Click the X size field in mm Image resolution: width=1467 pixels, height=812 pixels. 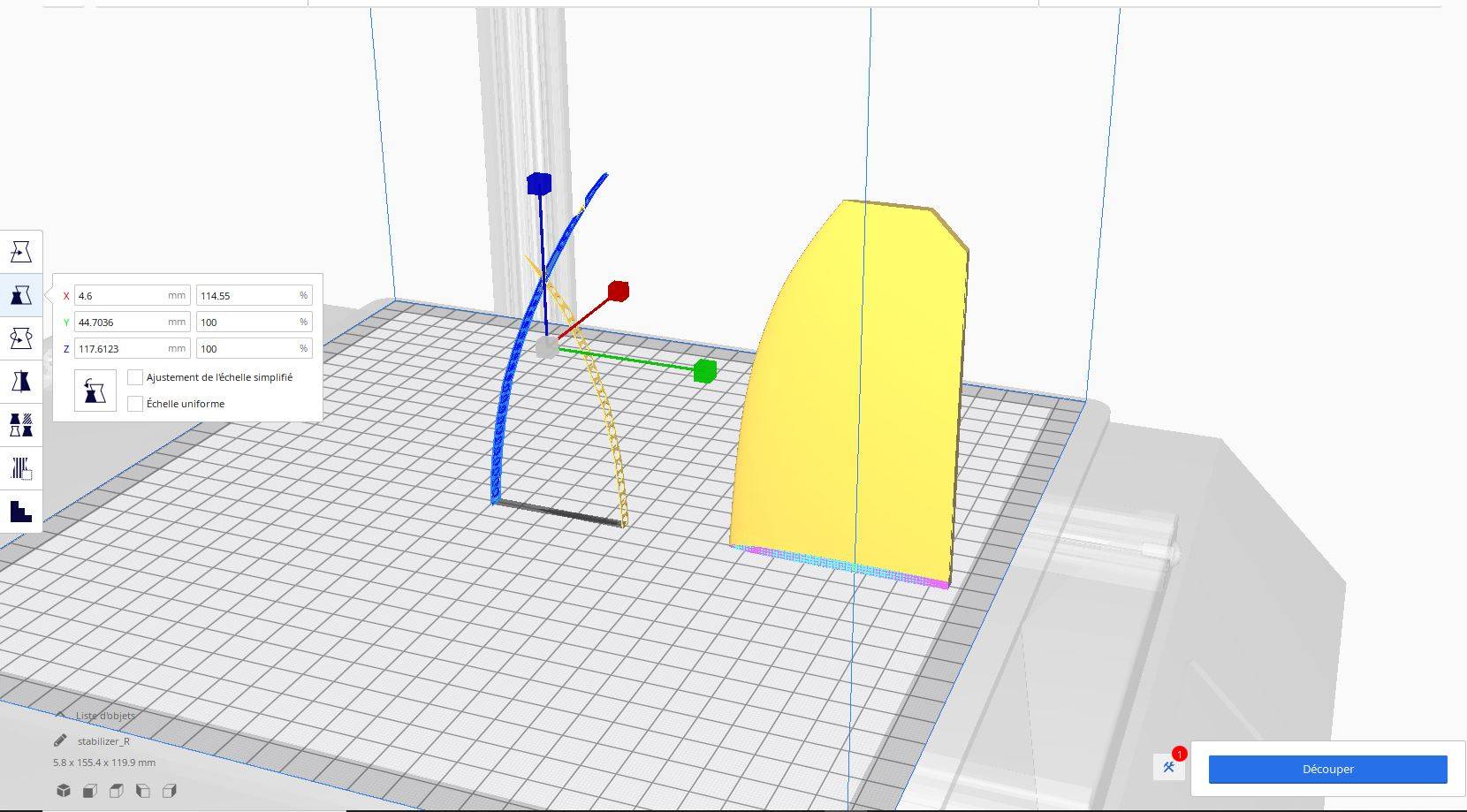click(133, 296)
